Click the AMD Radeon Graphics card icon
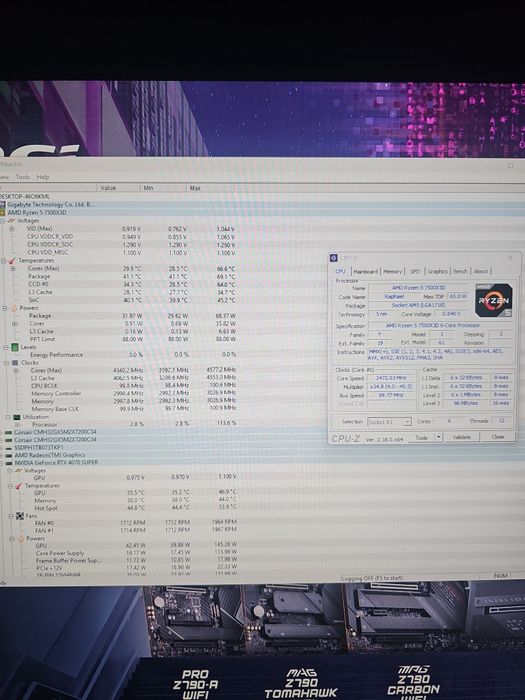Screen dimensions: 525x700 [x=8, y=455]
